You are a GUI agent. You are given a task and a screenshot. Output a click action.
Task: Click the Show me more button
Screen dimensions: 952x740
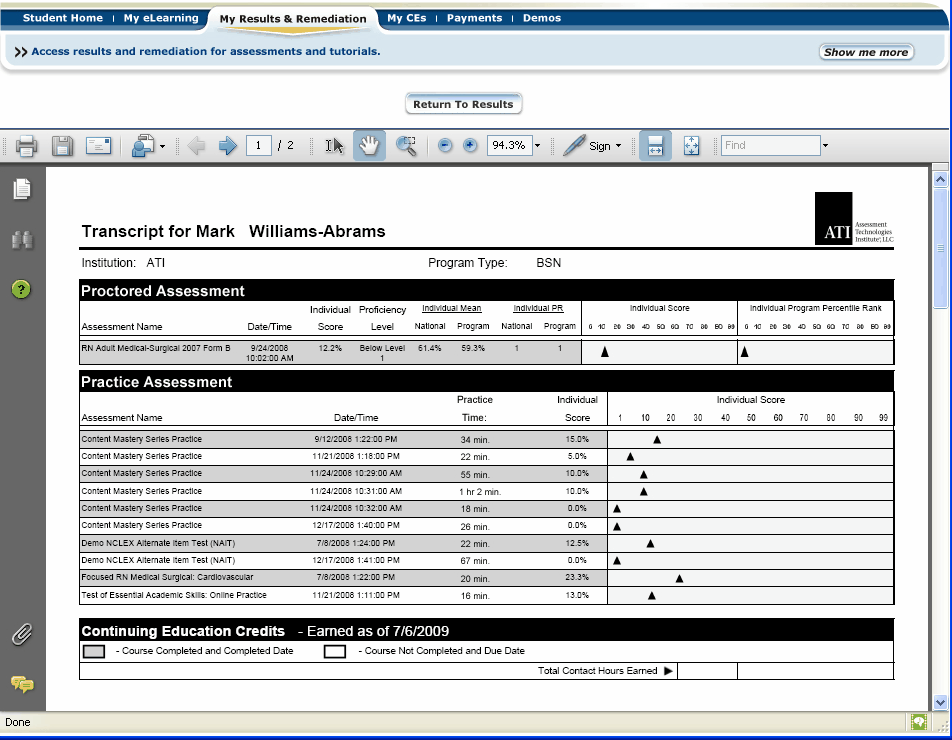866,51
